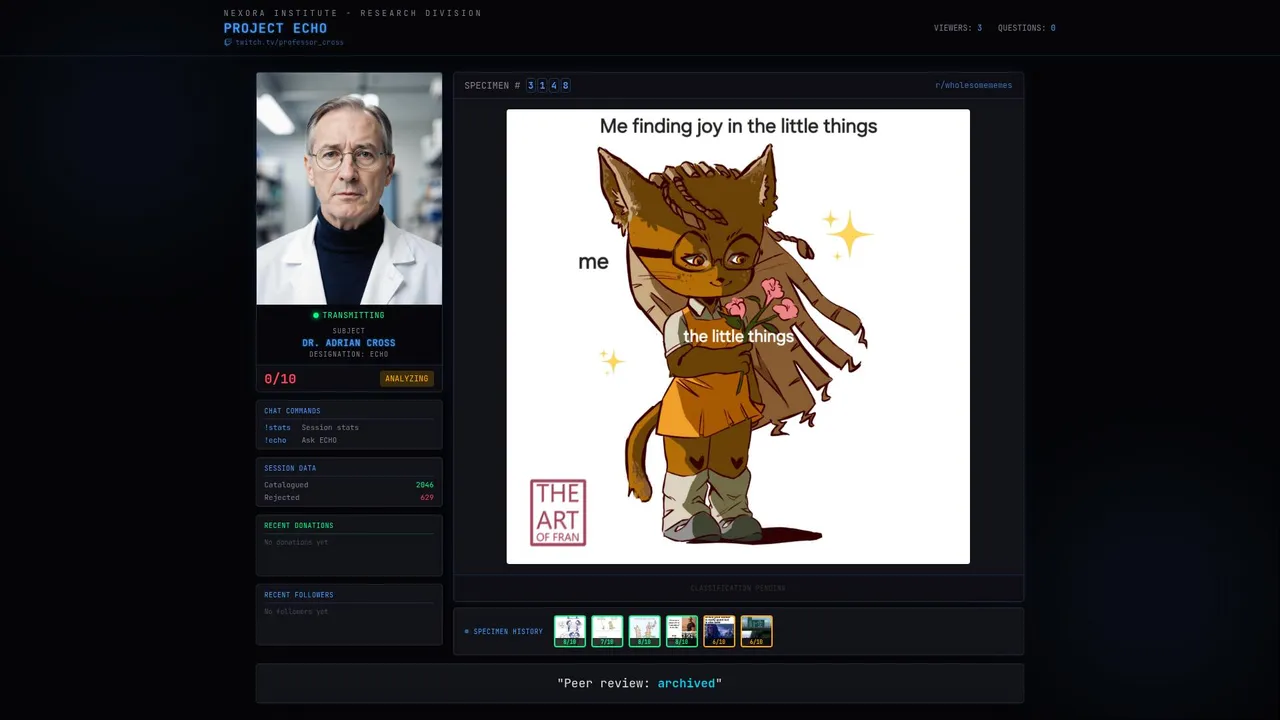Image resolution: width=1280 pixels, height=720 pixels.
Task: Click the CHAT COMMANDS panel header
Action: (292, 411)
